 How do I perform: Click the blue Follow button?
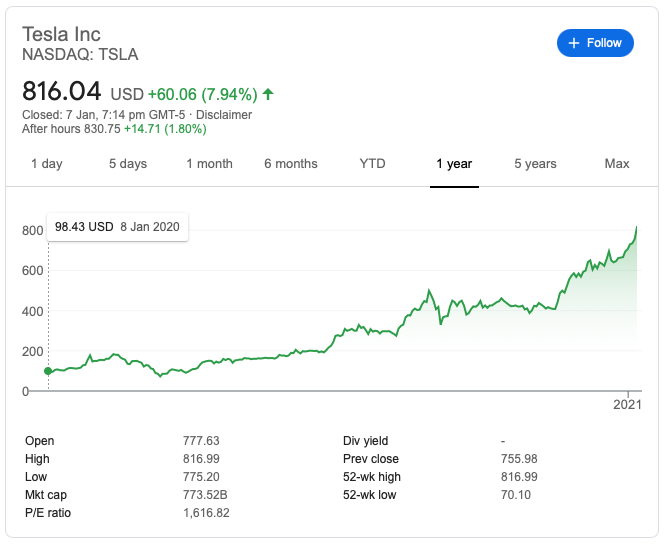tap(595, 43)
